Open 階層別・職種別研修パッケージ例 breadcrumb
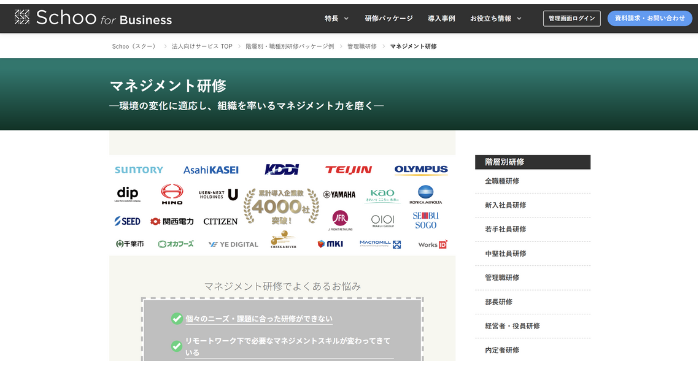The width and height of the screenshot is (698, 365). (290, 46)
